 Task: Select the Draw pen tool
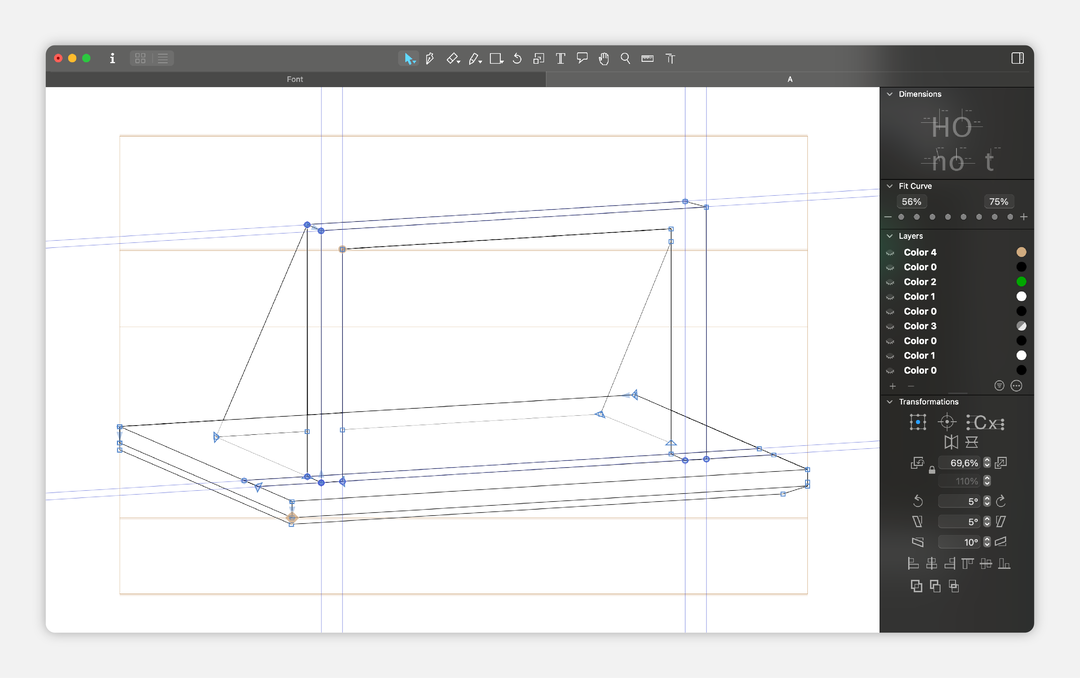[430, 59]
